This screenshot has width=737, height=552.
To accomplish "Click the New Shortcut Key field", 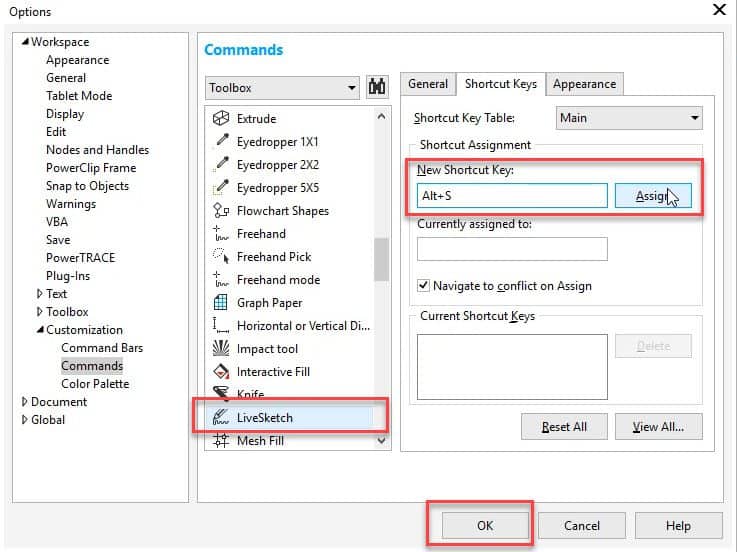I will pyautogui.click(x=511, y=196).
